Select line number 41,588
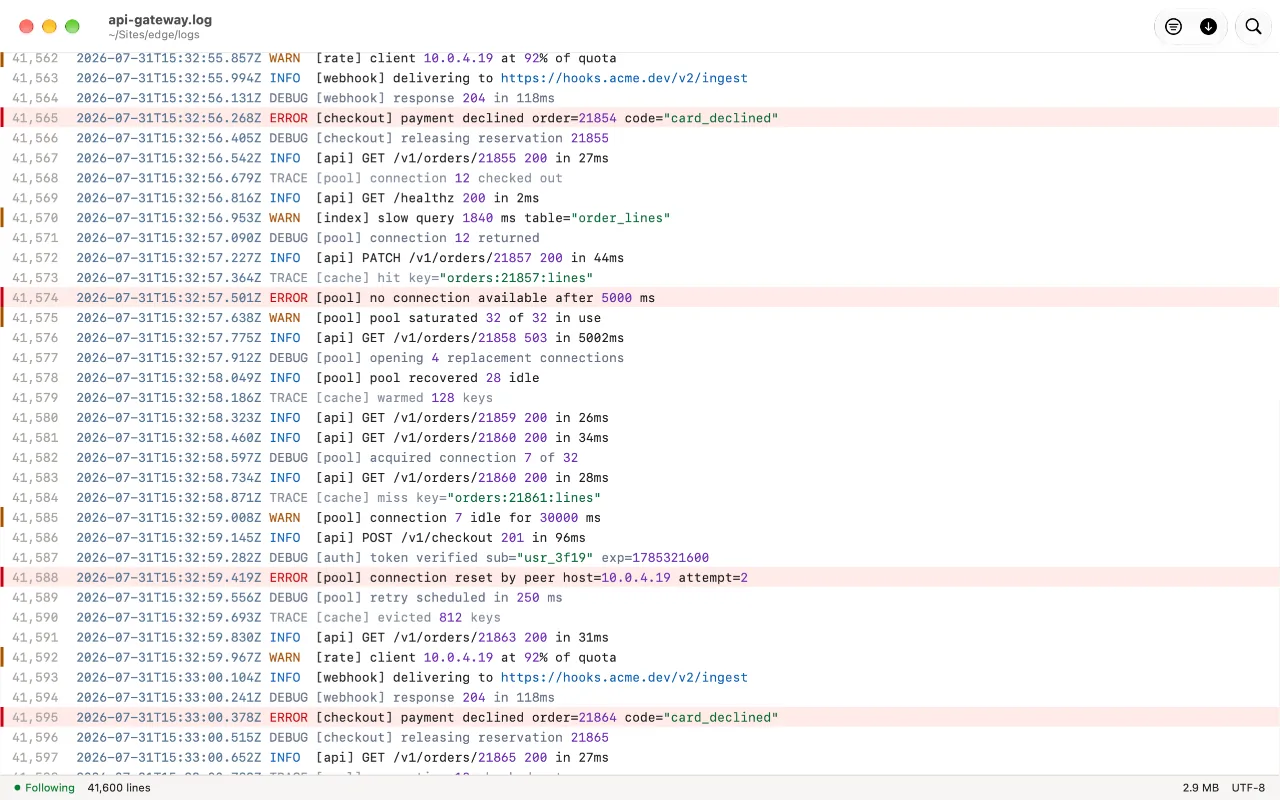Screen dimensions: 1280x800 [x=35, y=577]
